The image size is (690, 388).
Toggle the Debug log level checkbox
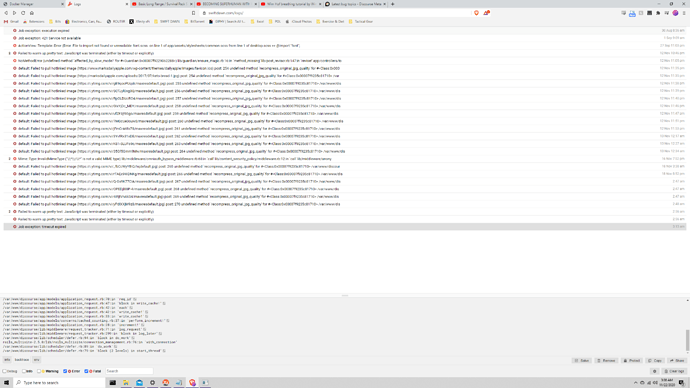tap(5, 371)
